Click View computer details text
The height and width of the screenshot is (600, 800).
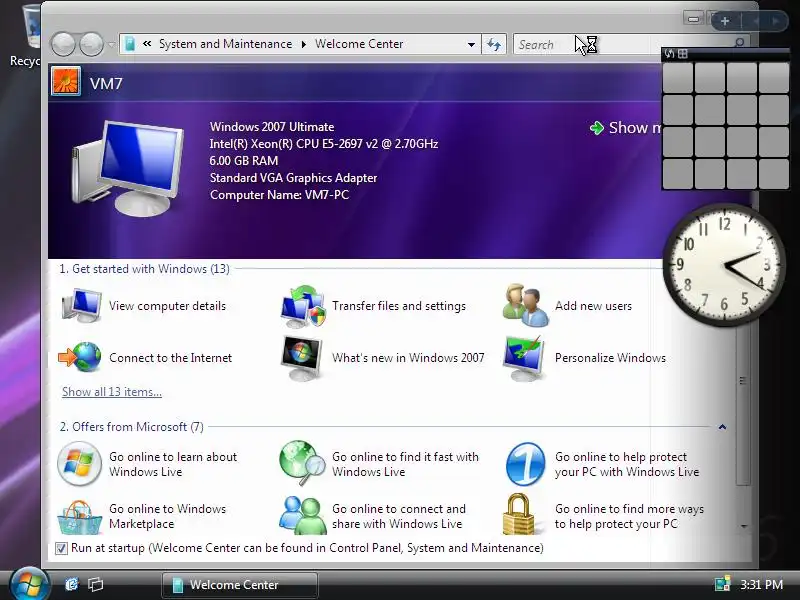tap(167, 306)
